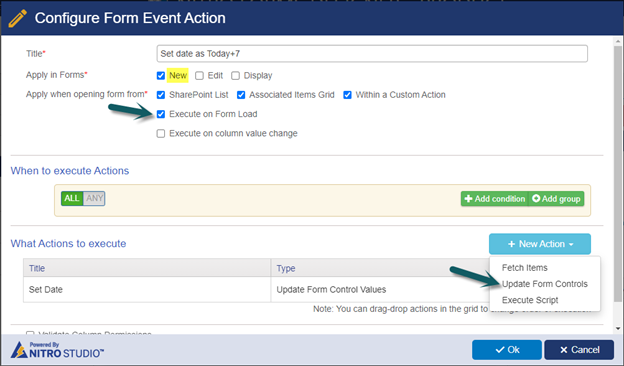Select Fetch Items from the menu

pos(525,268)
